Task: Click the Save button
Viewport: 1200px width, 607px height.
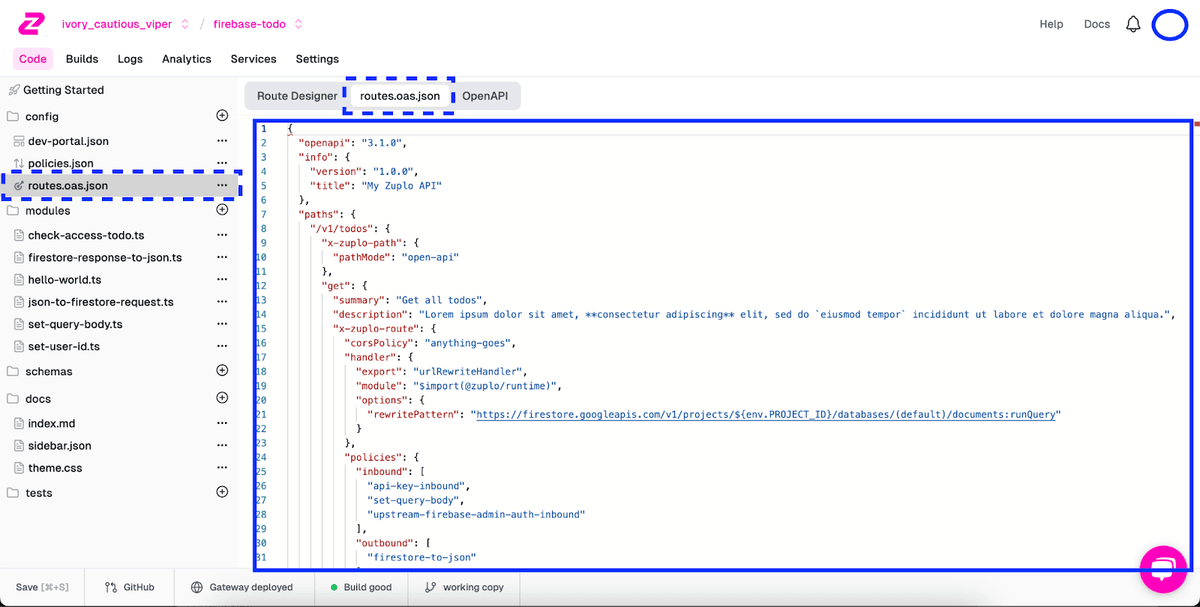Action: pos(40,587)
